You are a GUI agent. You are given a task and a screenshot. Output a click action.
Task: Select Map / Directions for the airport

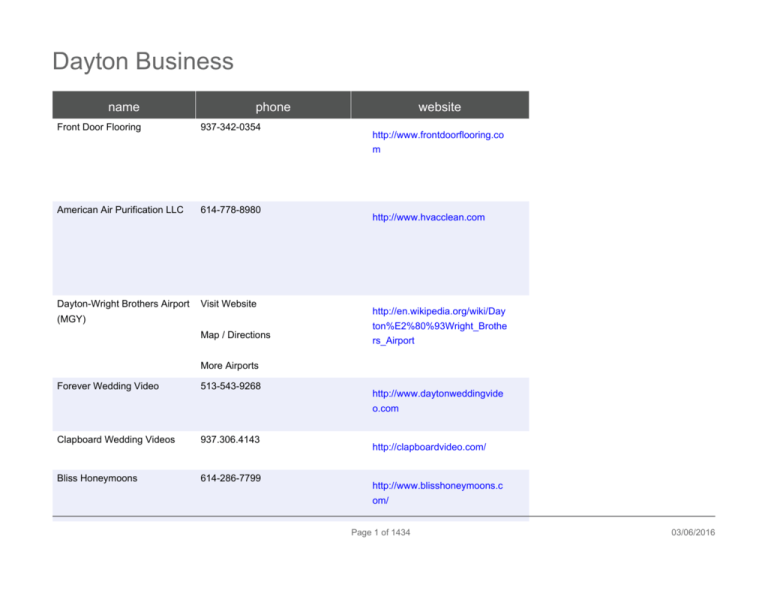click(x=235, y=334)
